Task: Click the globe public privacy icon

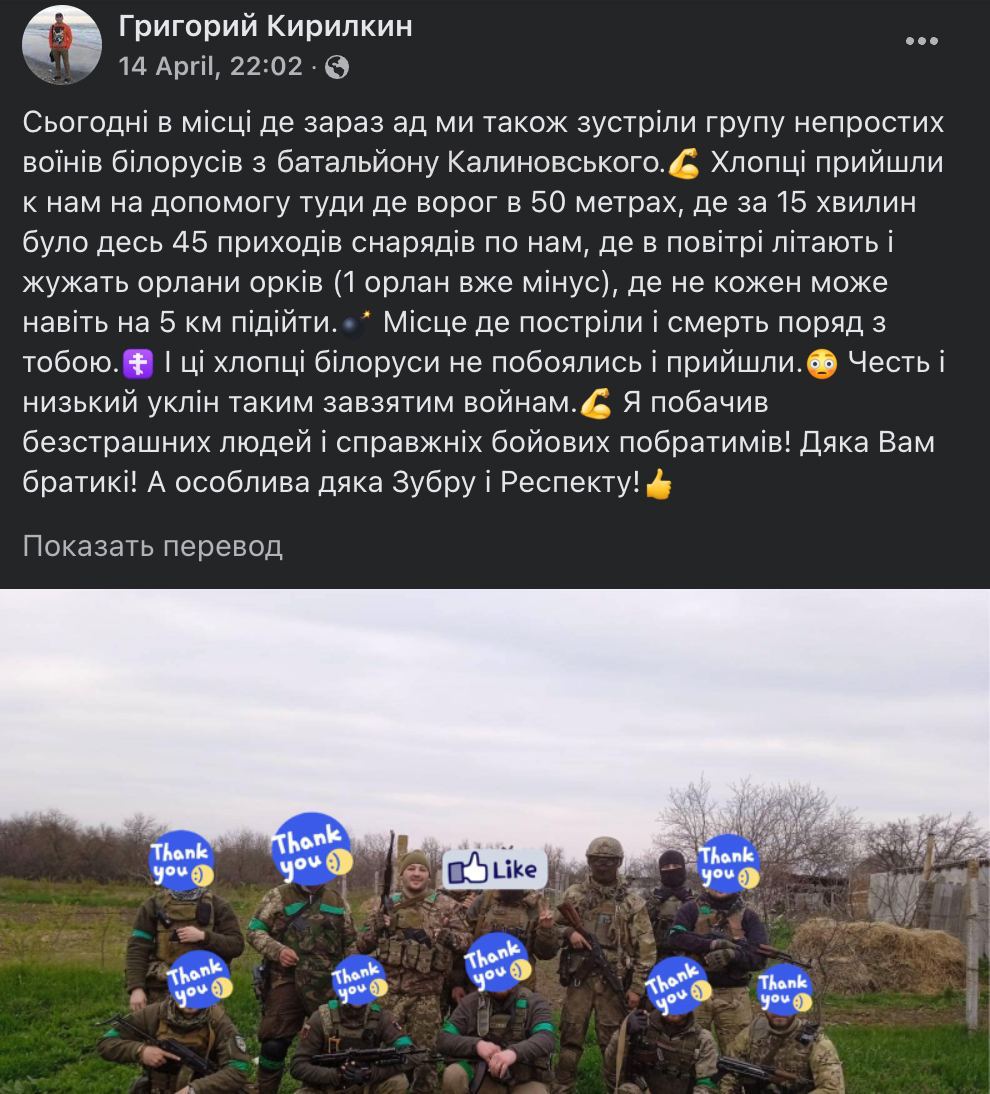Action: coord(337,67)
